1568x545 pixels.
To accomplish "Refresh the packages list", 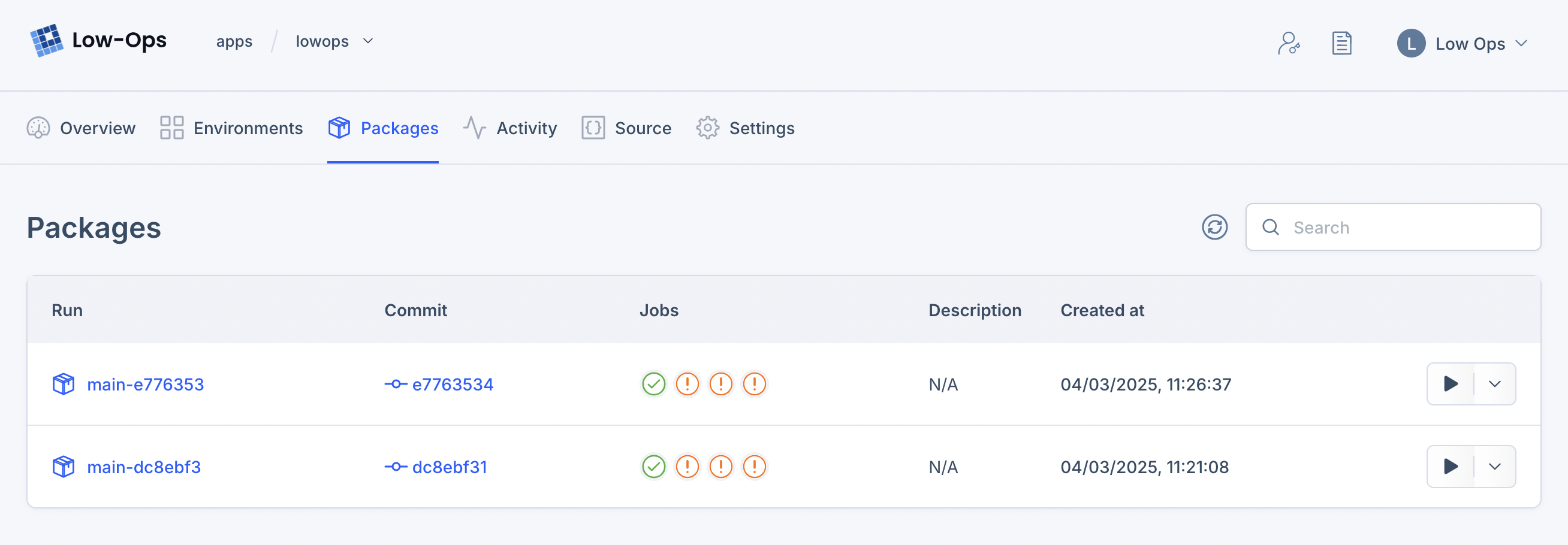I will [x=1214, y=227].
